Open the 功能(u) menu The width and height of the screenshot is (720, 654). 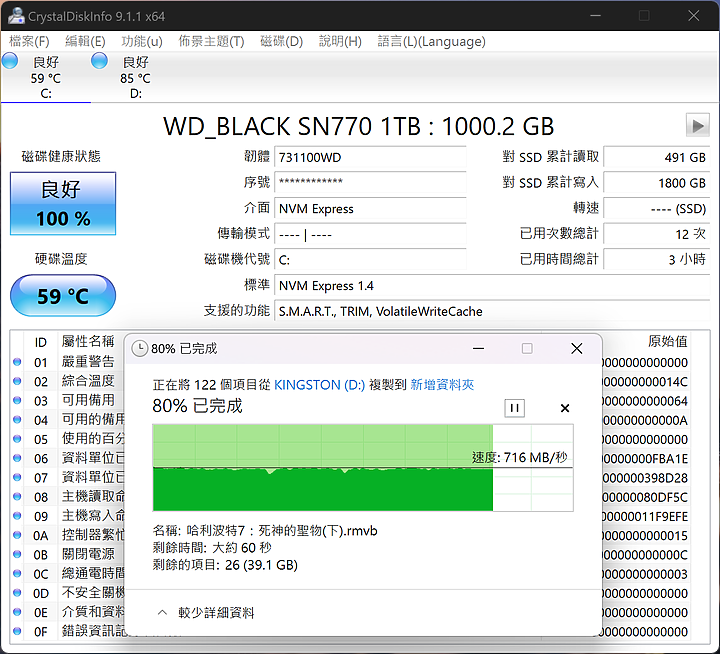(142, 41)
